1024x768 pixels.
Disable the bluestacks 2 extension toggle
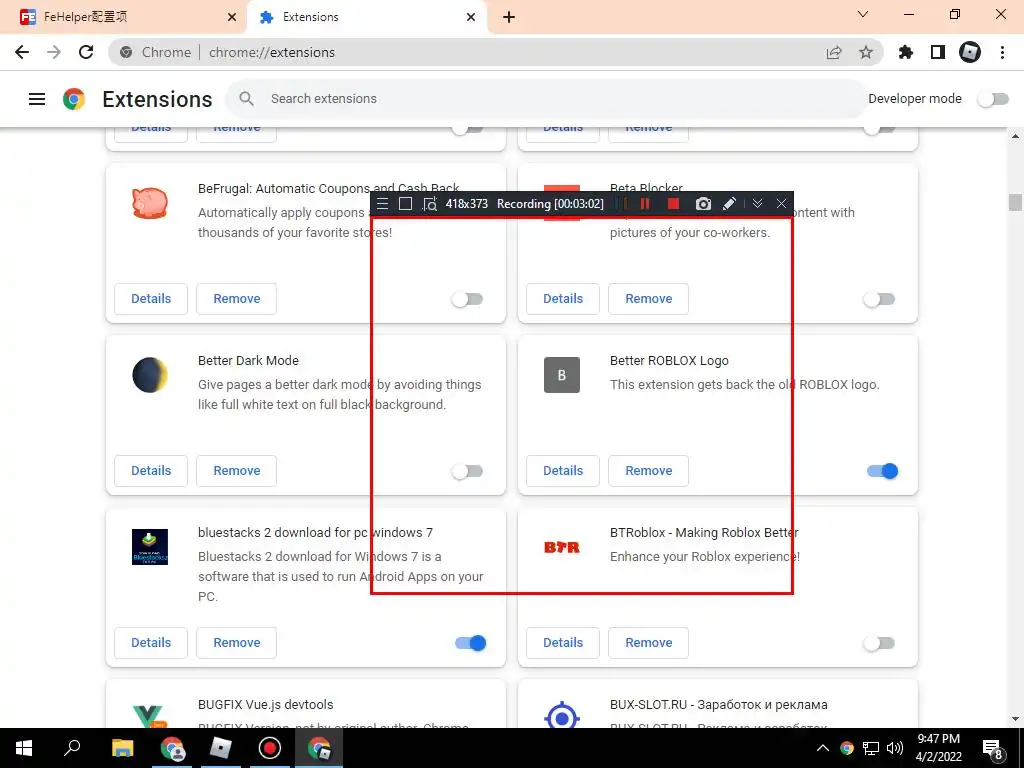[470, 643]
